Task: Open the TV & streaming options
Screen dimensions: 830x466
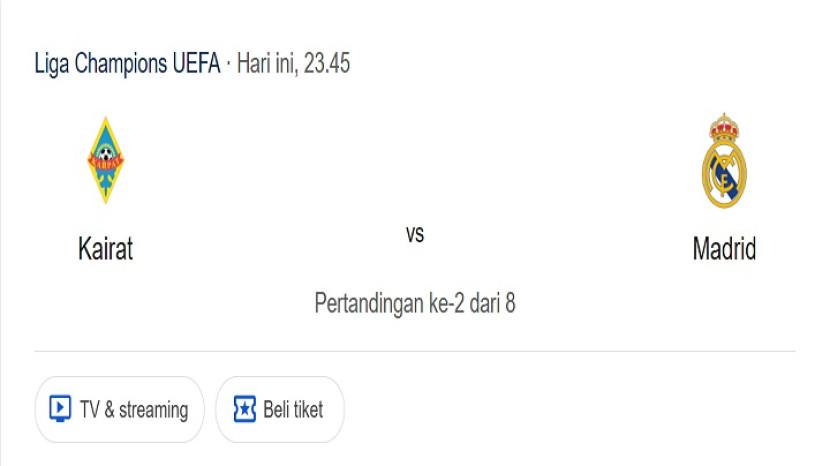Action: [120, 409]
